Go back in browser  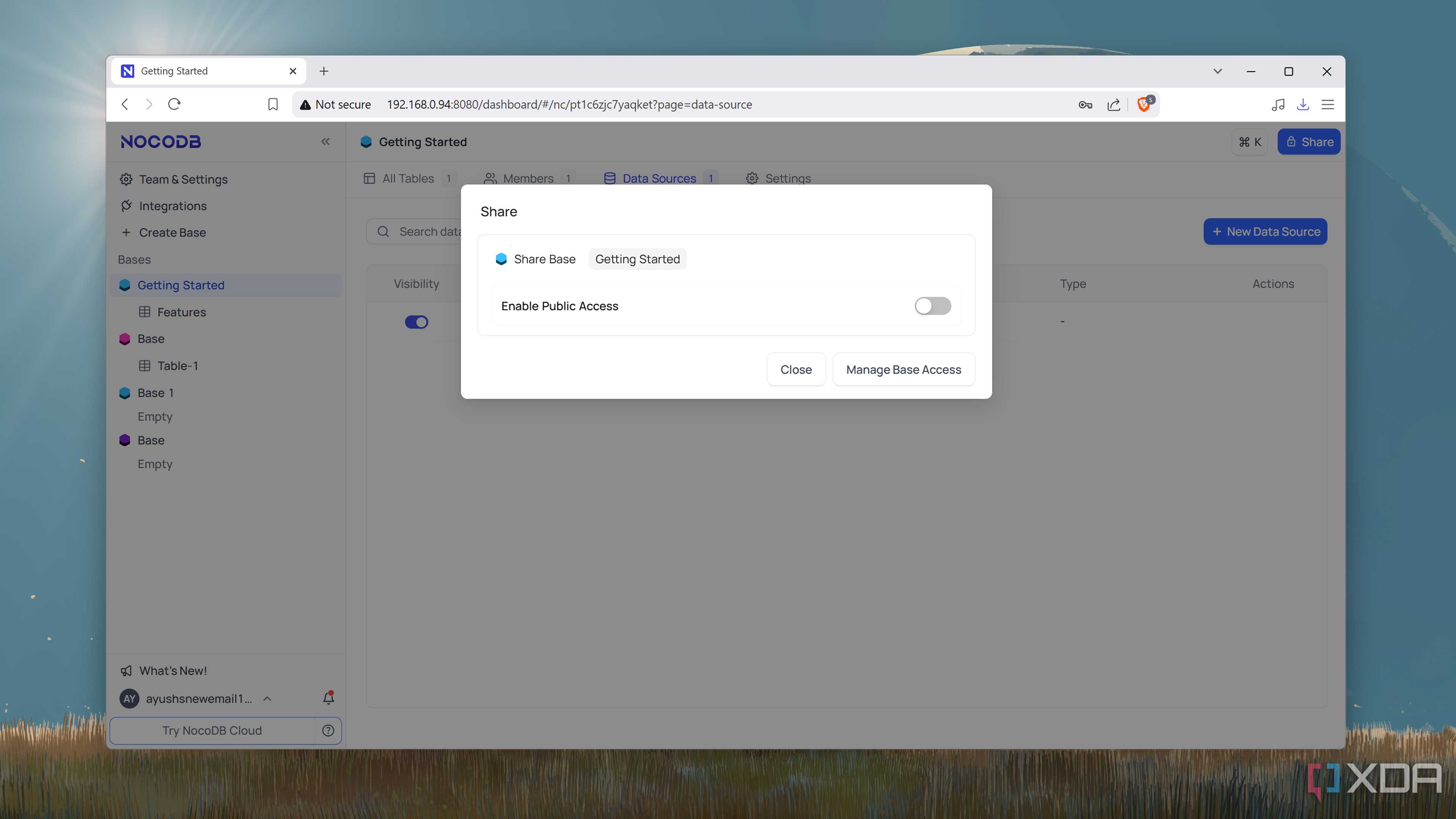(125, 104)
